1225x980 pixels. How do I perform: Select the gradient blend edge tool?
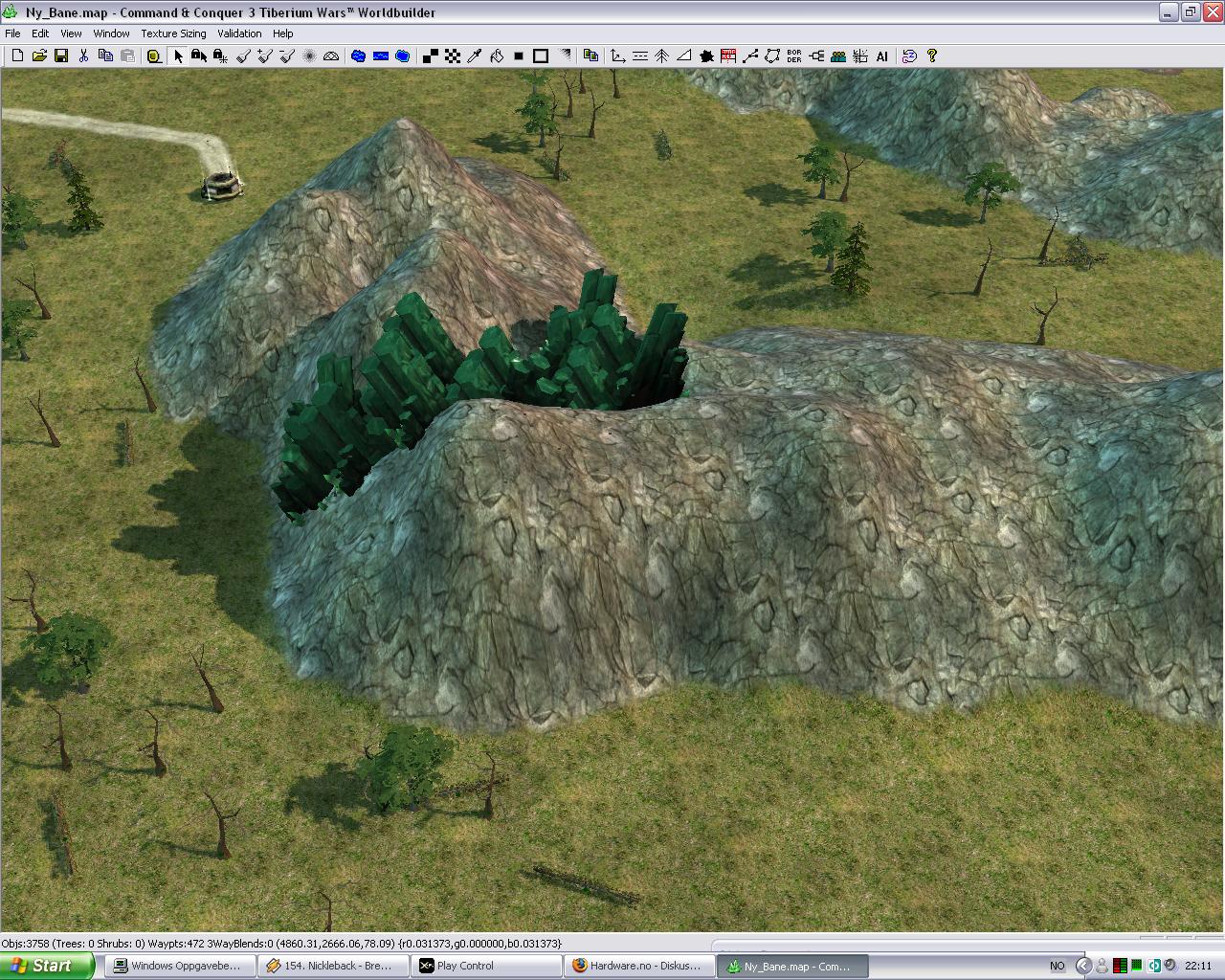[x=565, y=56]
